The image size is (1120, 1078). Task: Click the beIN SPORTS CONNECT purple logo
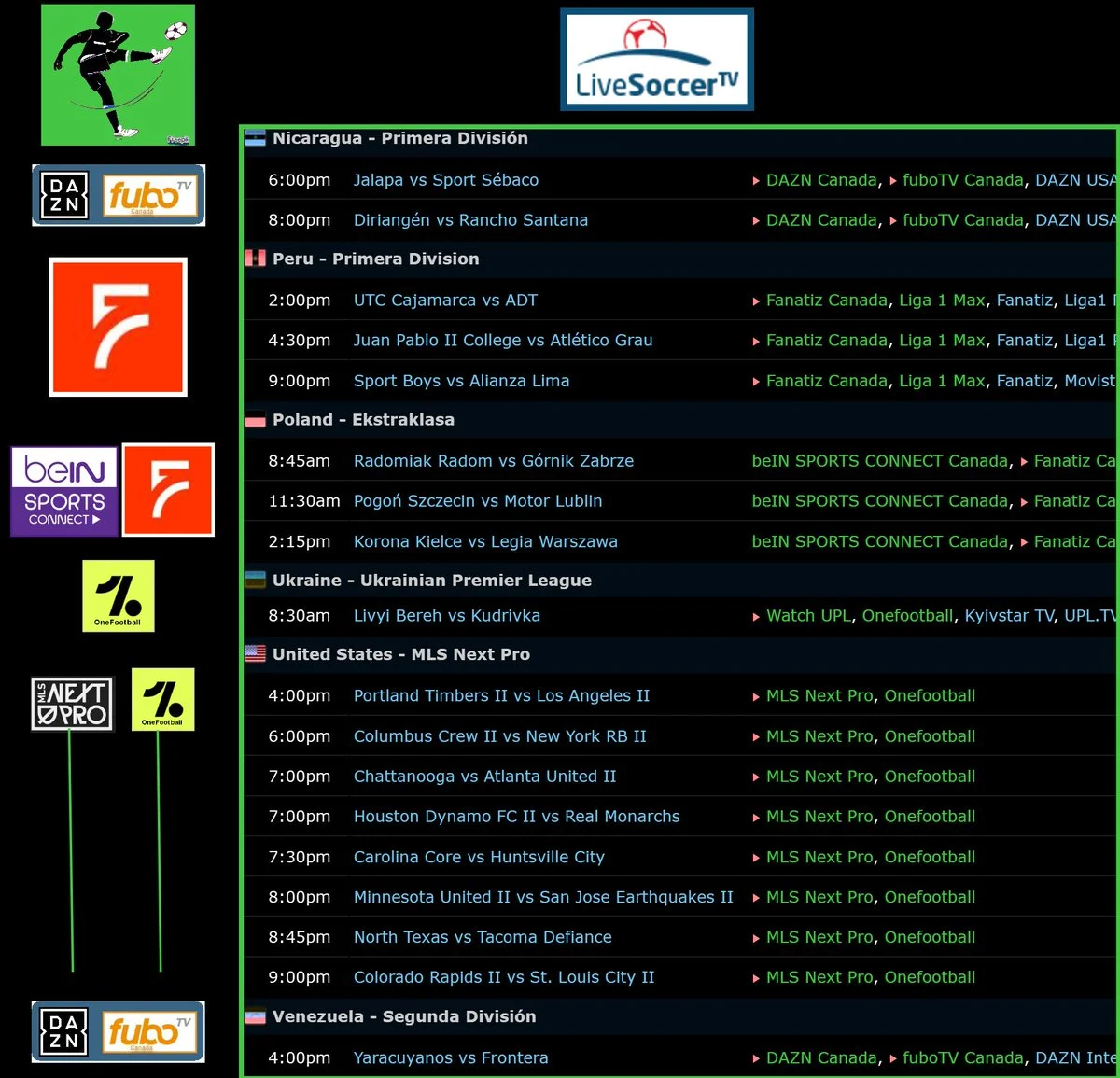click(64, 491)
